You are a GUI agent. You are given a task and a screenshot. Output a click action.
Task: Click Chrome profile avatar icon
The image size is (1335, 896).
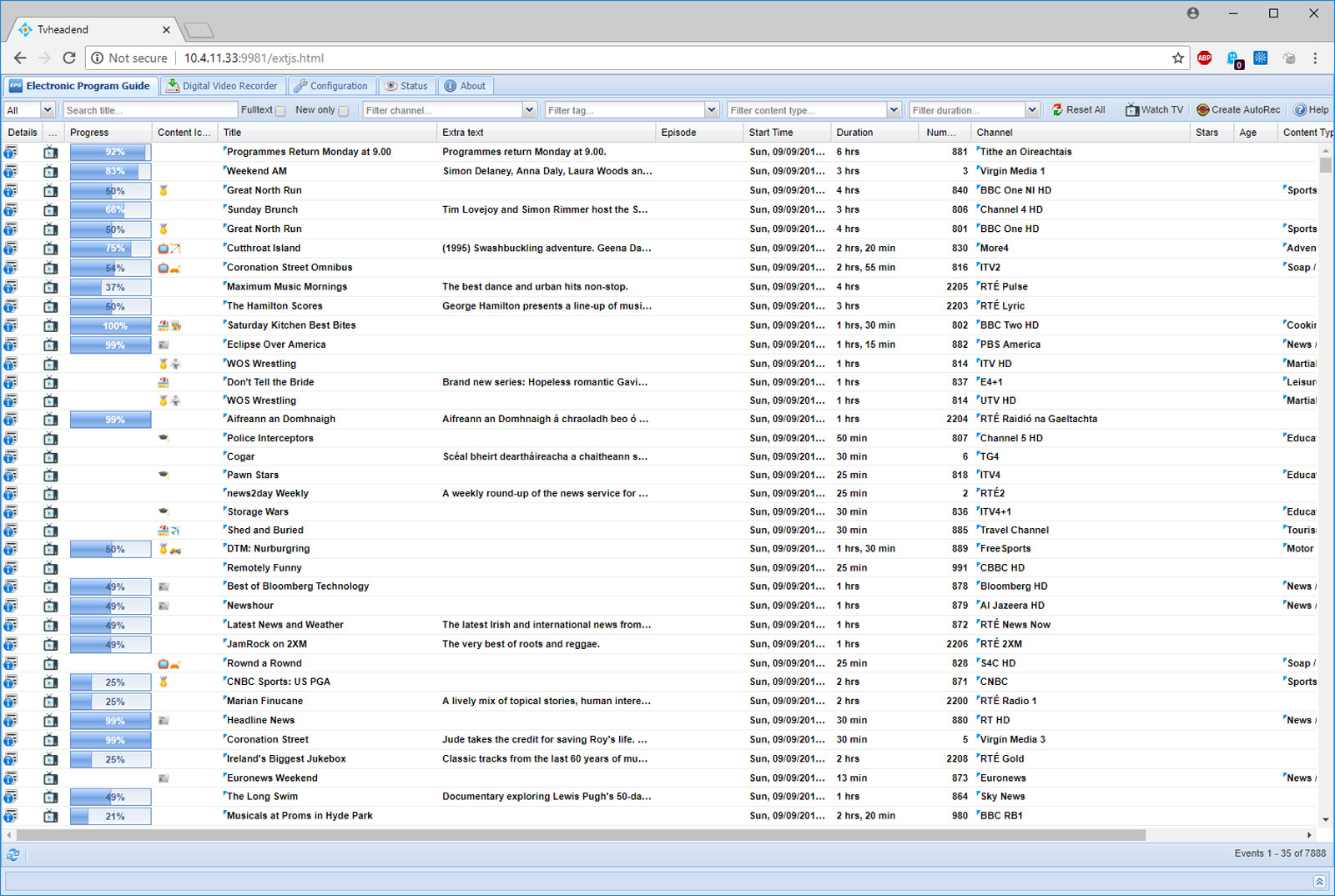point(1193,13)
